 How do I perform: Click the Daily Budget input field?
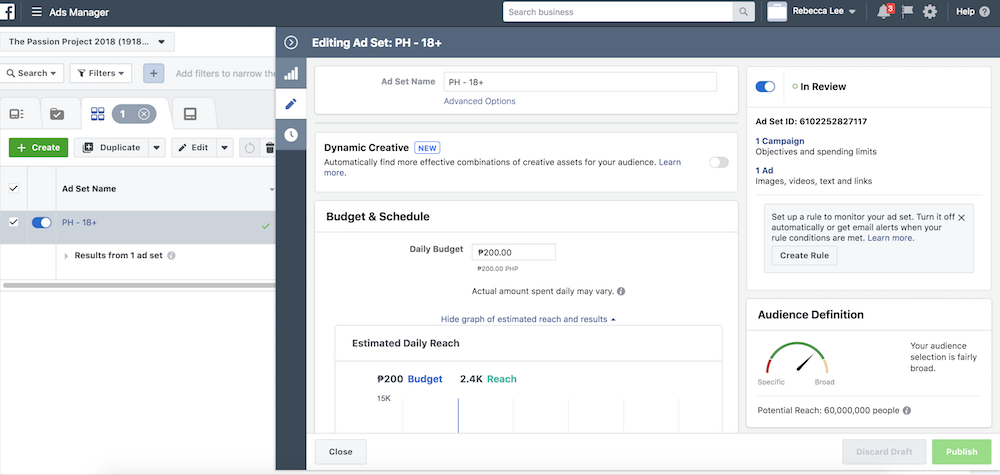coord(513,252)
